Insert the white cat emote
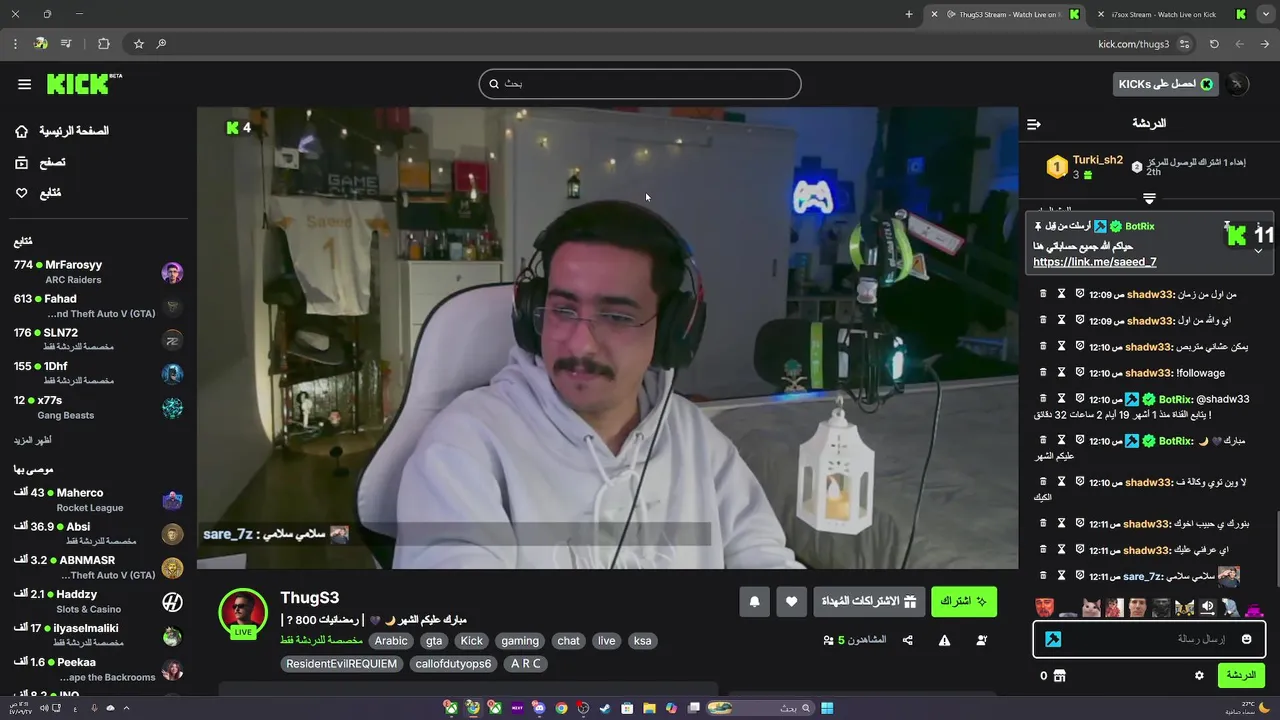The image size is (1280, 720). click(x=1092, y=607)
